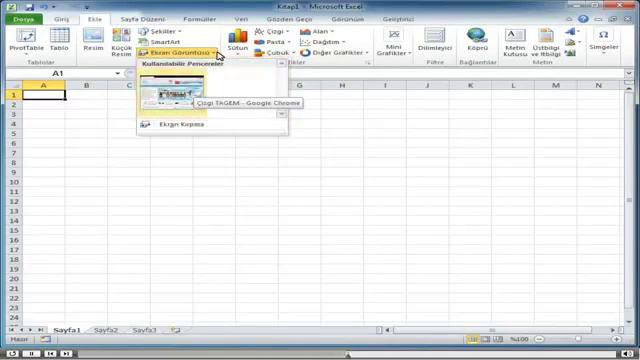Switch to Page Break Preview
The width and height of the screenshot is (640, 360).
pos(498,339)
